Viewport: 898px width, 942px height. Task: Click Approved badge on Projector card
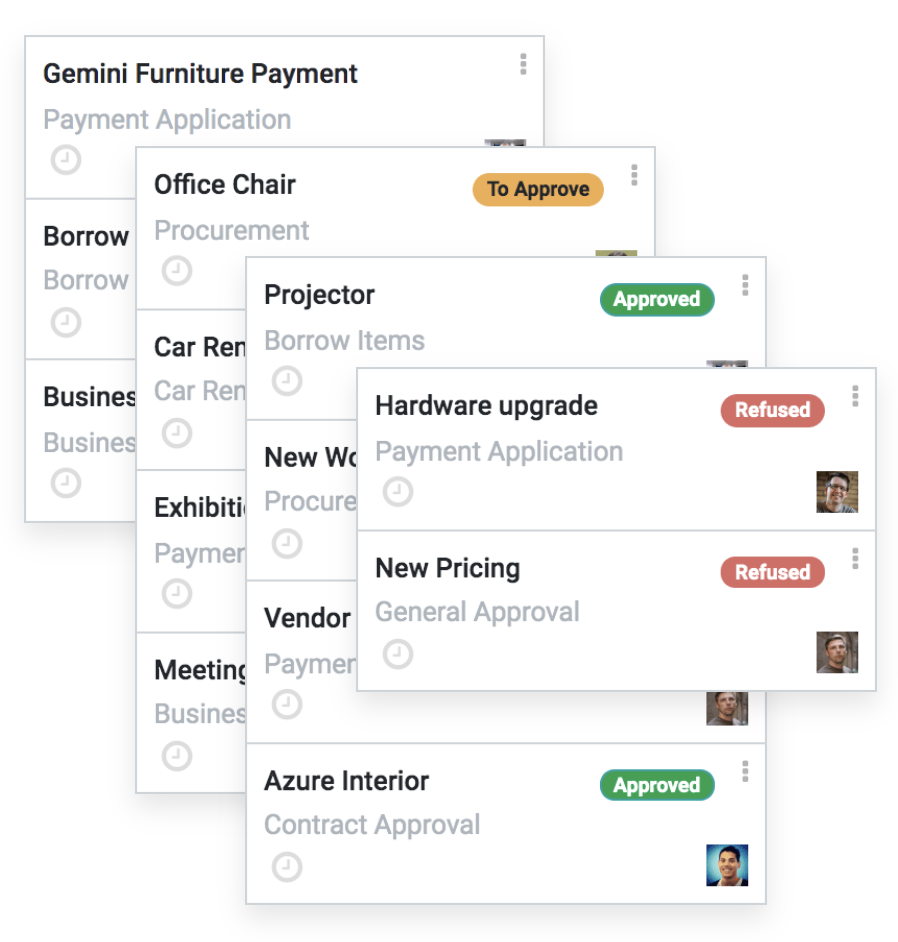[x=657, y=299]
